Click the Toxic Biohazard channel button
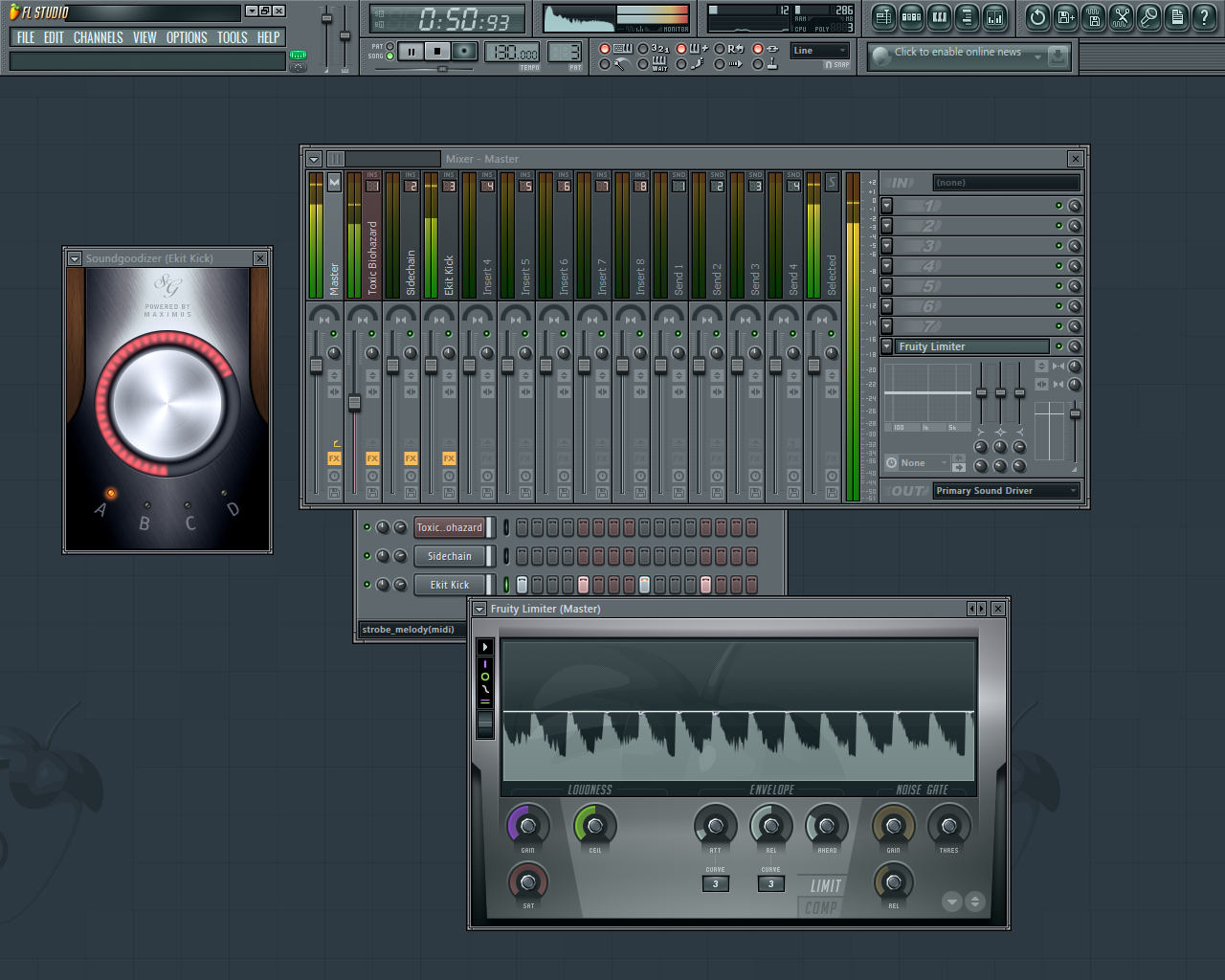 450,527
